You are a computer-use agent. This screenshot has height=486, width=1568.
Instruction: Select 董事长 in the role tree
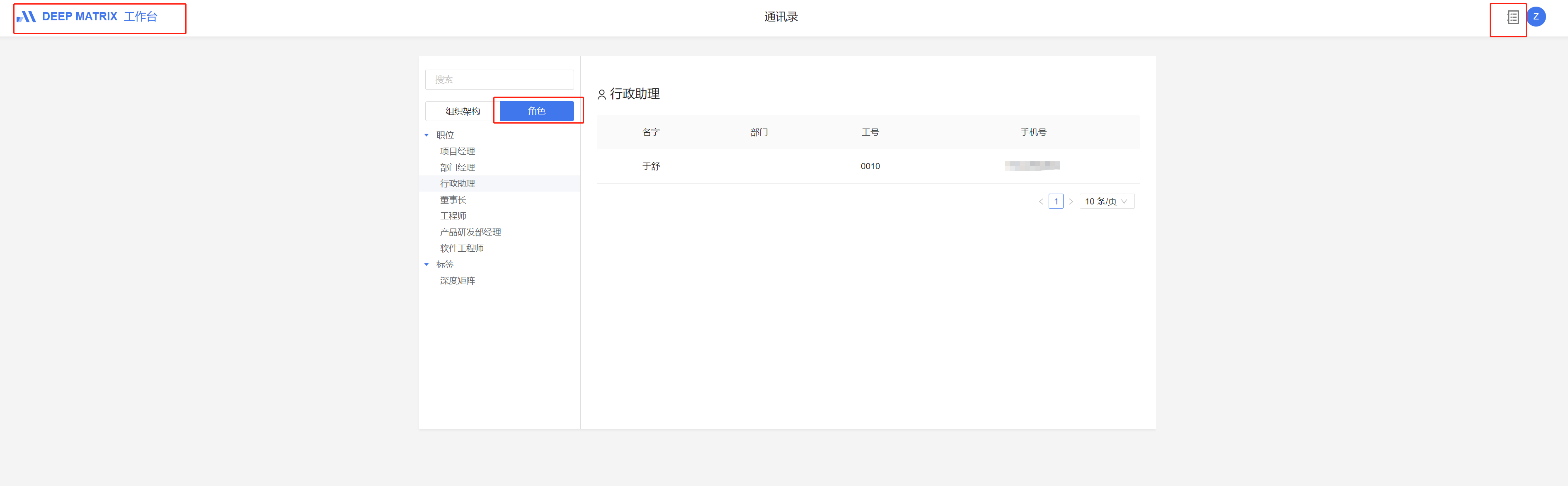(453, 200)
